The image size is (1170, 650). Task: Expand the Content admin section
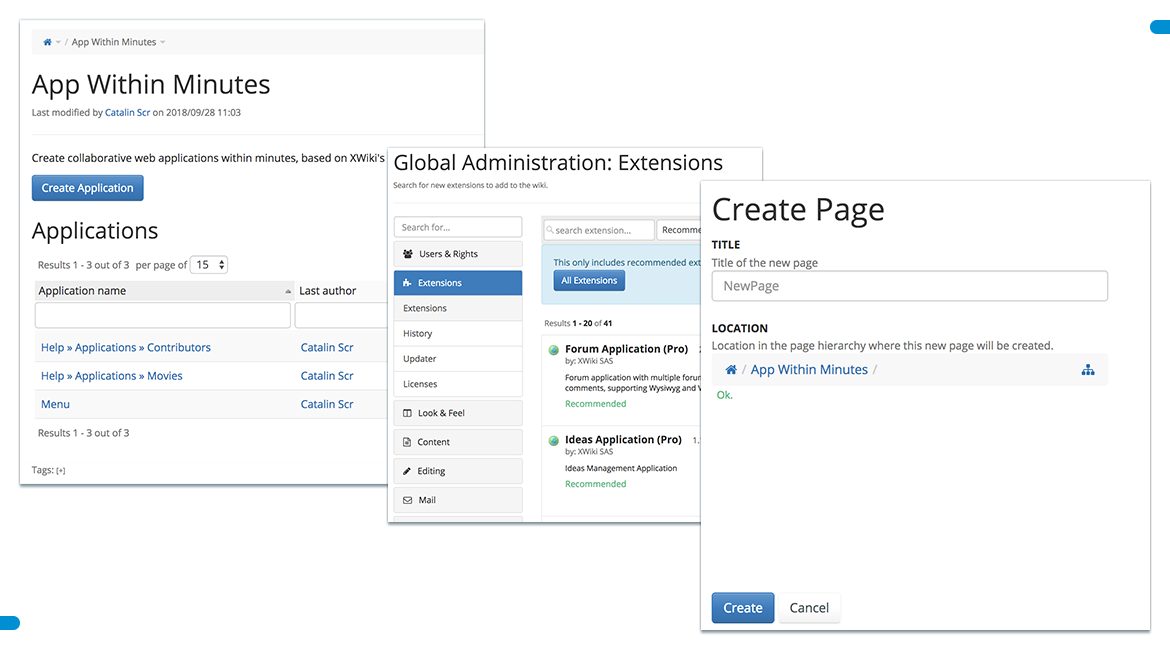(457, 442)
